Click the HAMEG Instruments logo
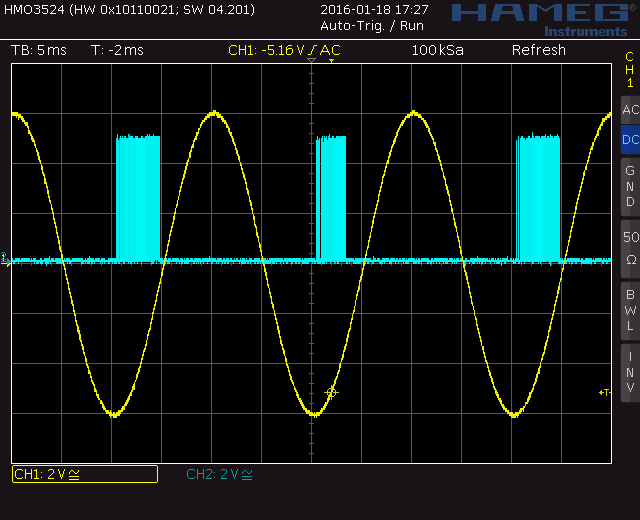This screenshot has width=640, height=520. (x=543, y=19)
